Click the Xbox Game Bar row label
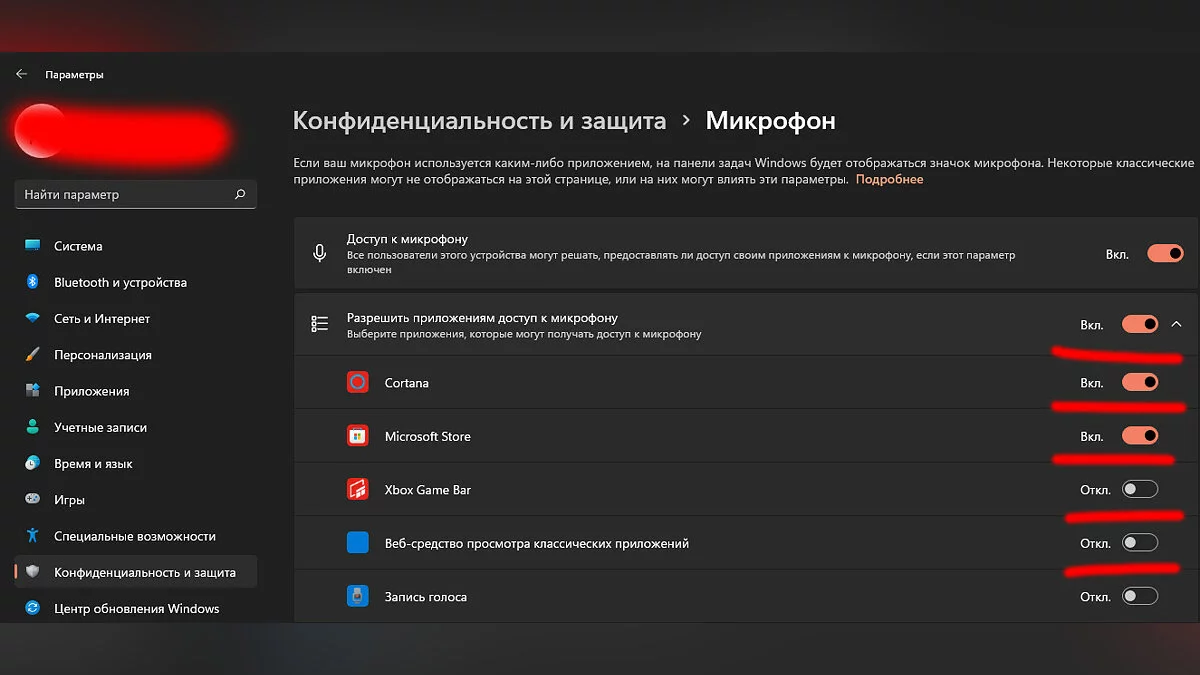This screenshot has height=675, width=1200. [x=428, y=490]
